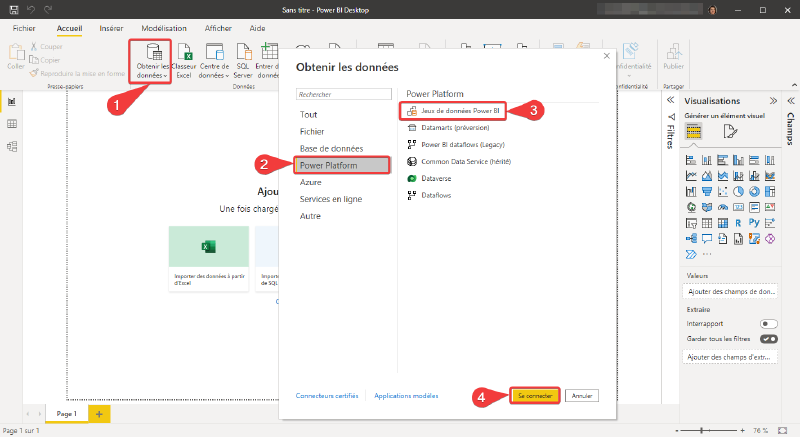Select Autre category in dialog

(310, 216)
